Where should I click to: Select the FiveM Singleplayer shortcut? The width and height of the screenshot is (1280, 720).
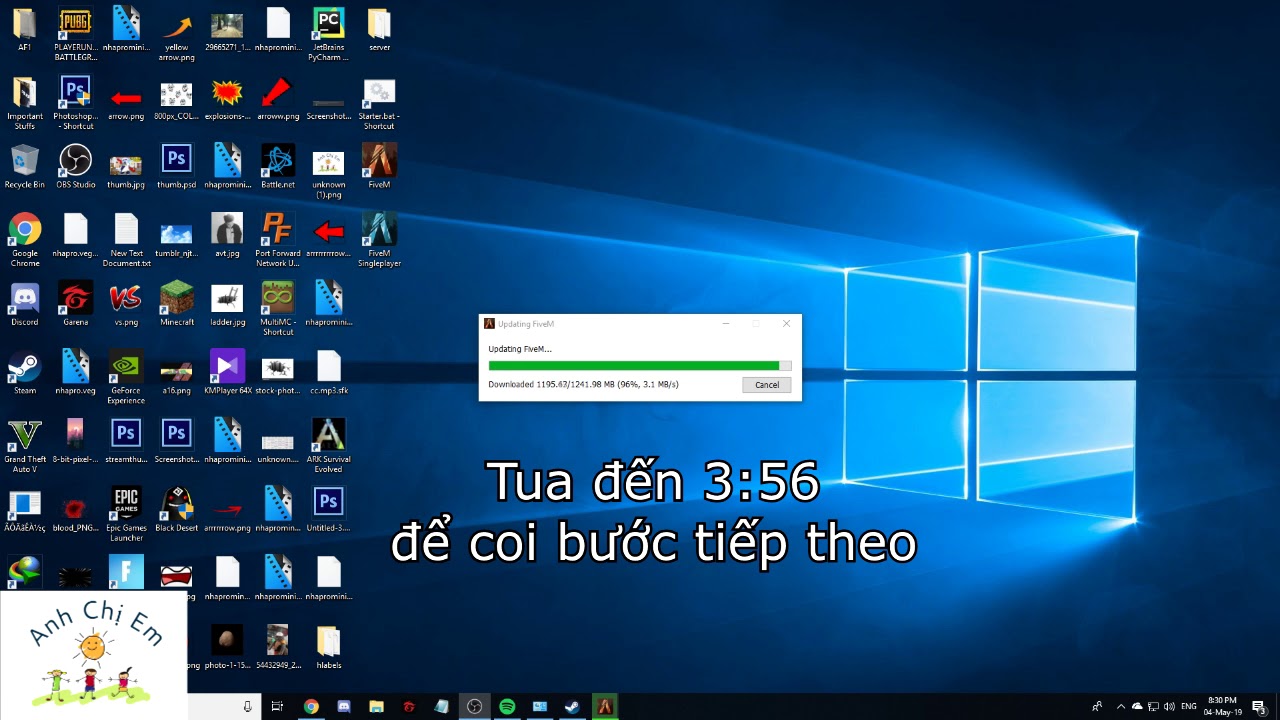[x=379, y=239]
